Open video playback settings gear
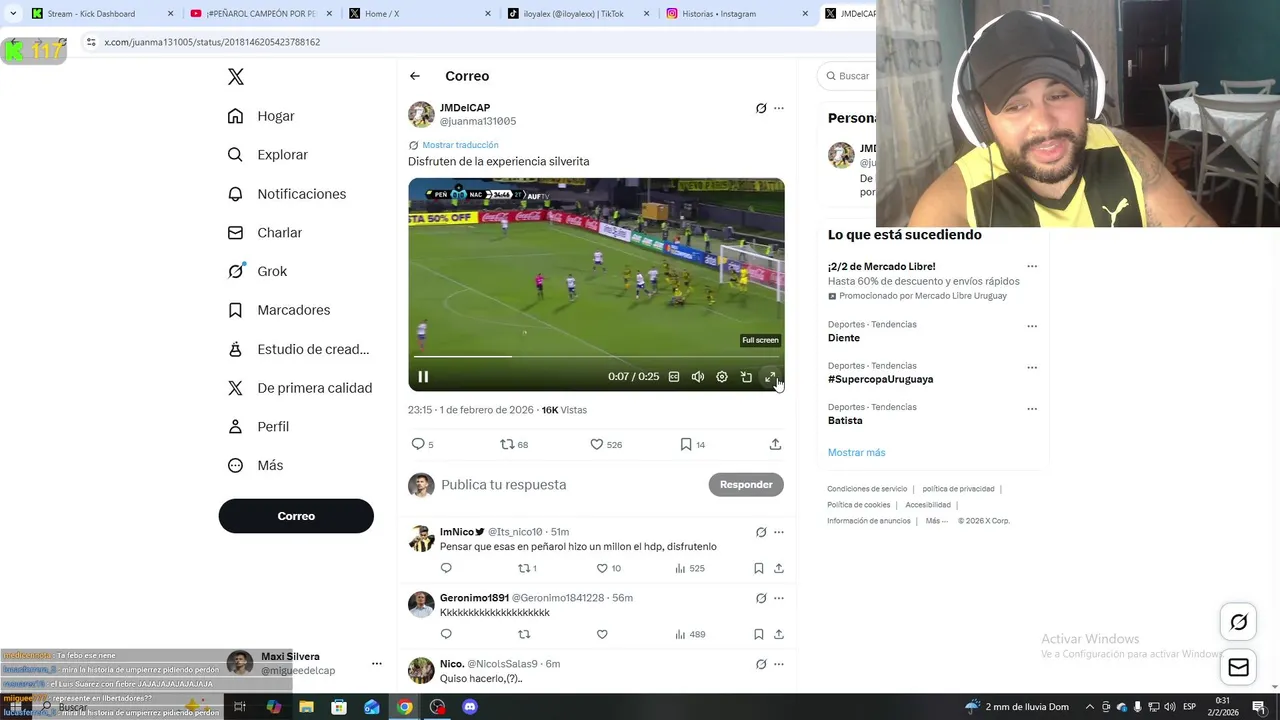 (722, 377)
